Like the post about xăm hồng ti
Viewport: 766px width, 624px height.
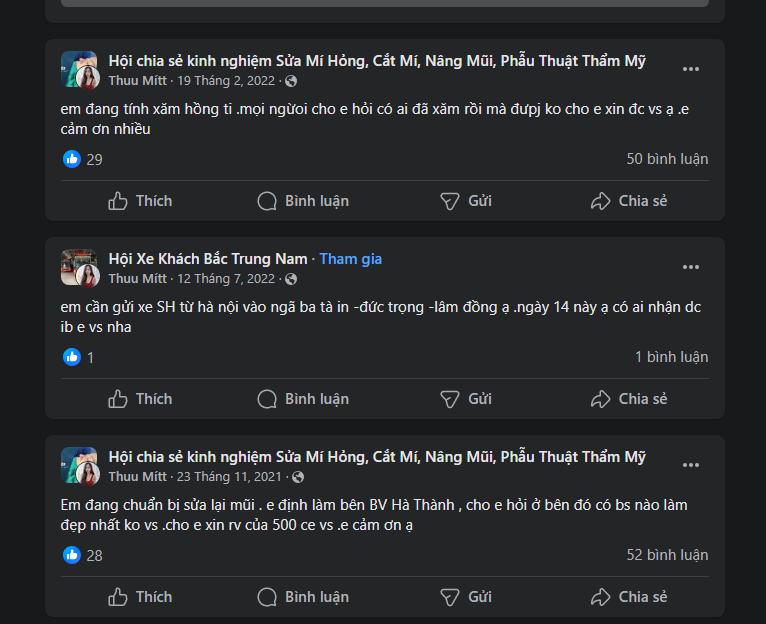click(x=140, y=201)
